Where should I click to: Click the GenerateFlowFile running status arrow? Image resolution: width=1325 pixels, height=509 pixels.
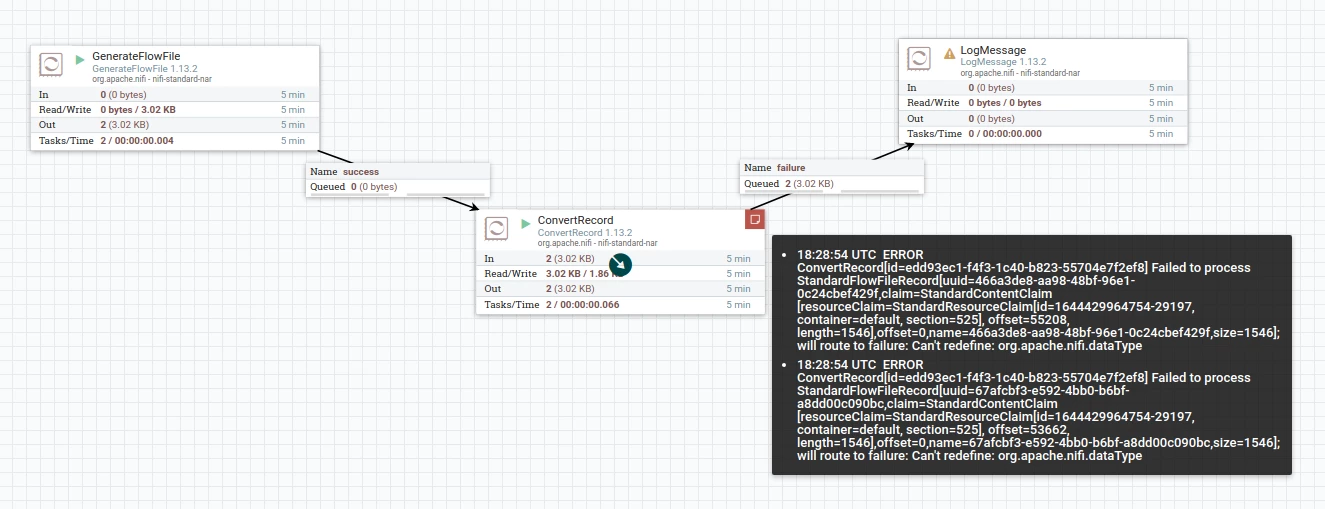(80, 59)
